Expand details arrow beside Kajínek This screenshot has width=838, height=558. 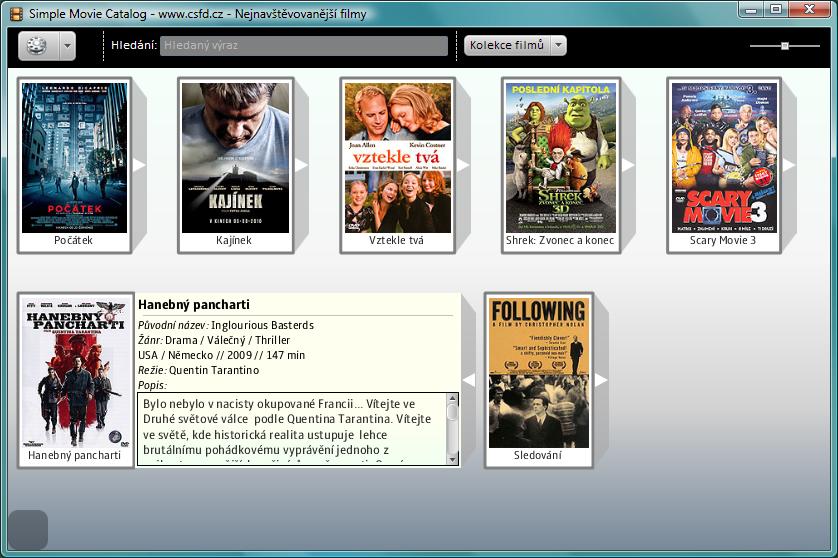(301, 165)
